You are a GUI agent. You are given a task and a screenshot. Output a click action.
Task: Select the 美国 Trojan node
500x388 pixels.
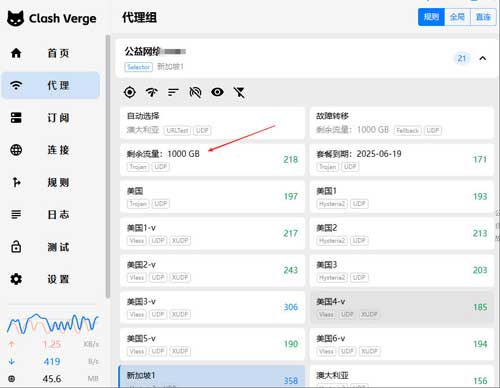coord(212,197)
